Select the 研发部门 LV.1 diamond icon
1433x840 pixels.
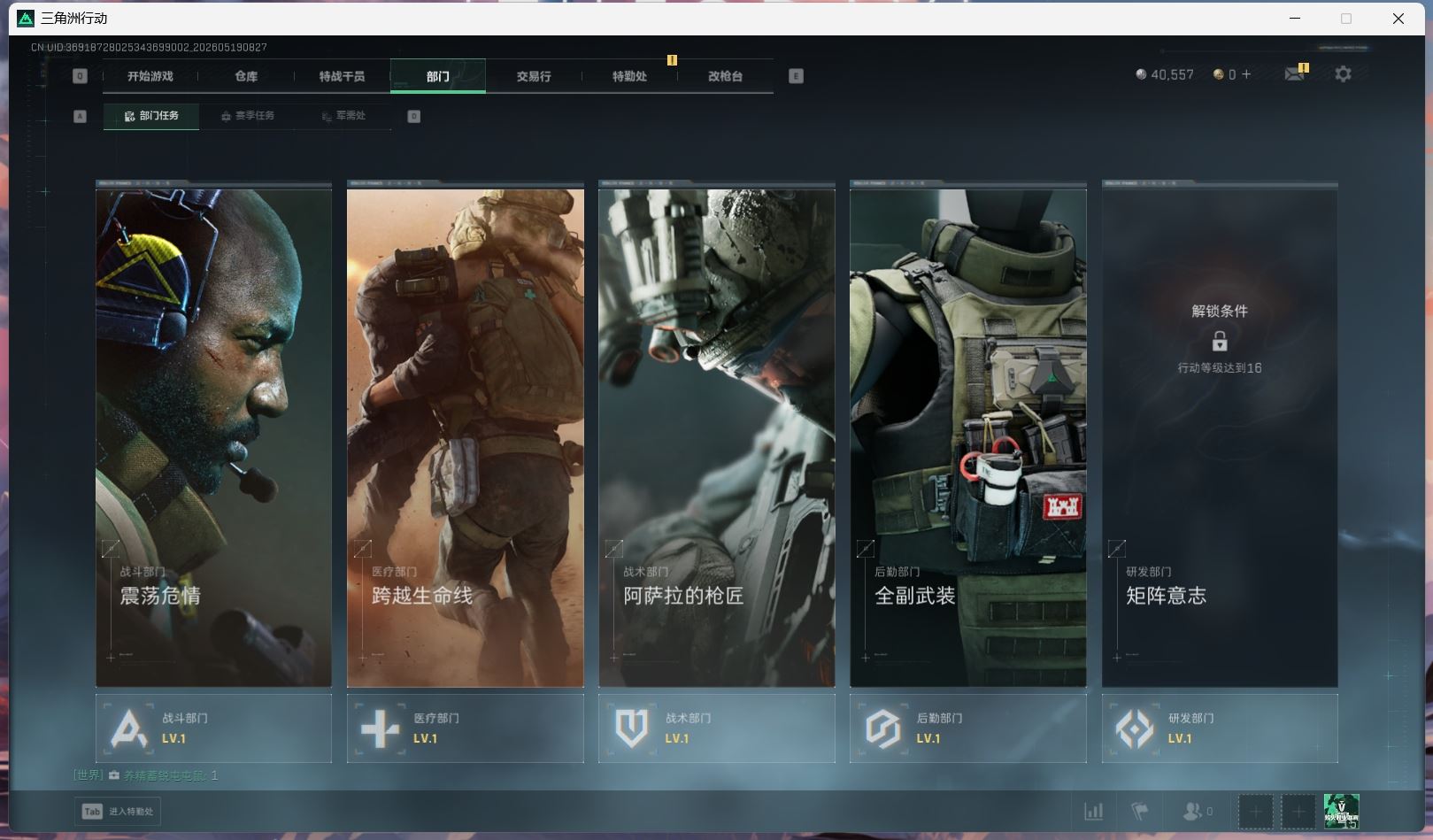pos(1135,728)
